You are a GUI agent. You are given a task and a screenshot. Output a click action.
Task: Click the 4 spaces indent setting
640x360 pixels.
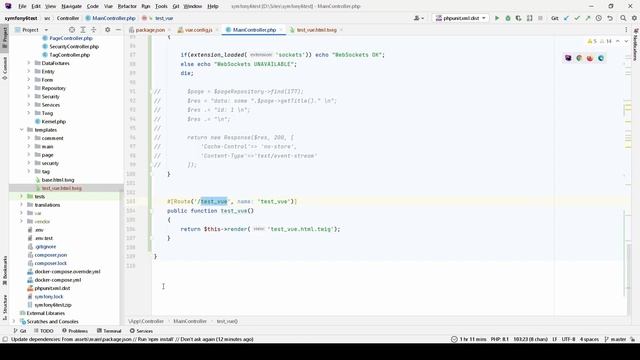click(589, 339)
